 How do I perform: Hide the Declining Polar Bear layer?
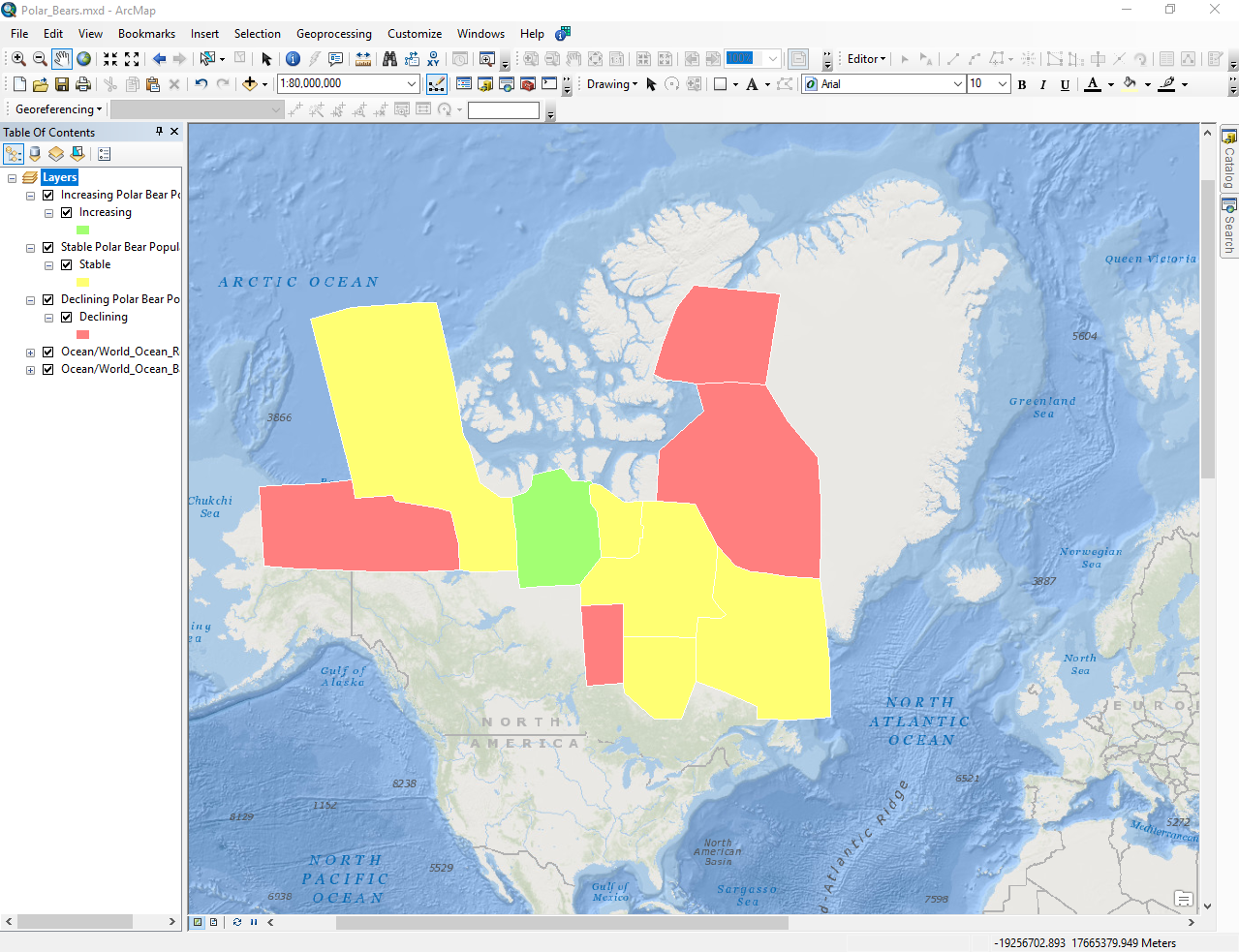[47, 299]
